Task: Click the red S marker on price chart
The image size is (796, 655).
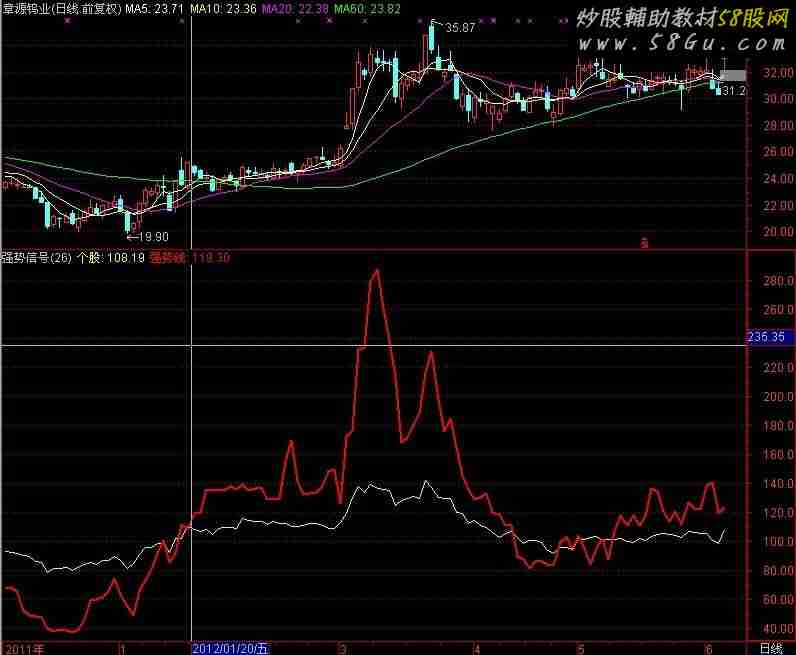Action: coord(645,241)
